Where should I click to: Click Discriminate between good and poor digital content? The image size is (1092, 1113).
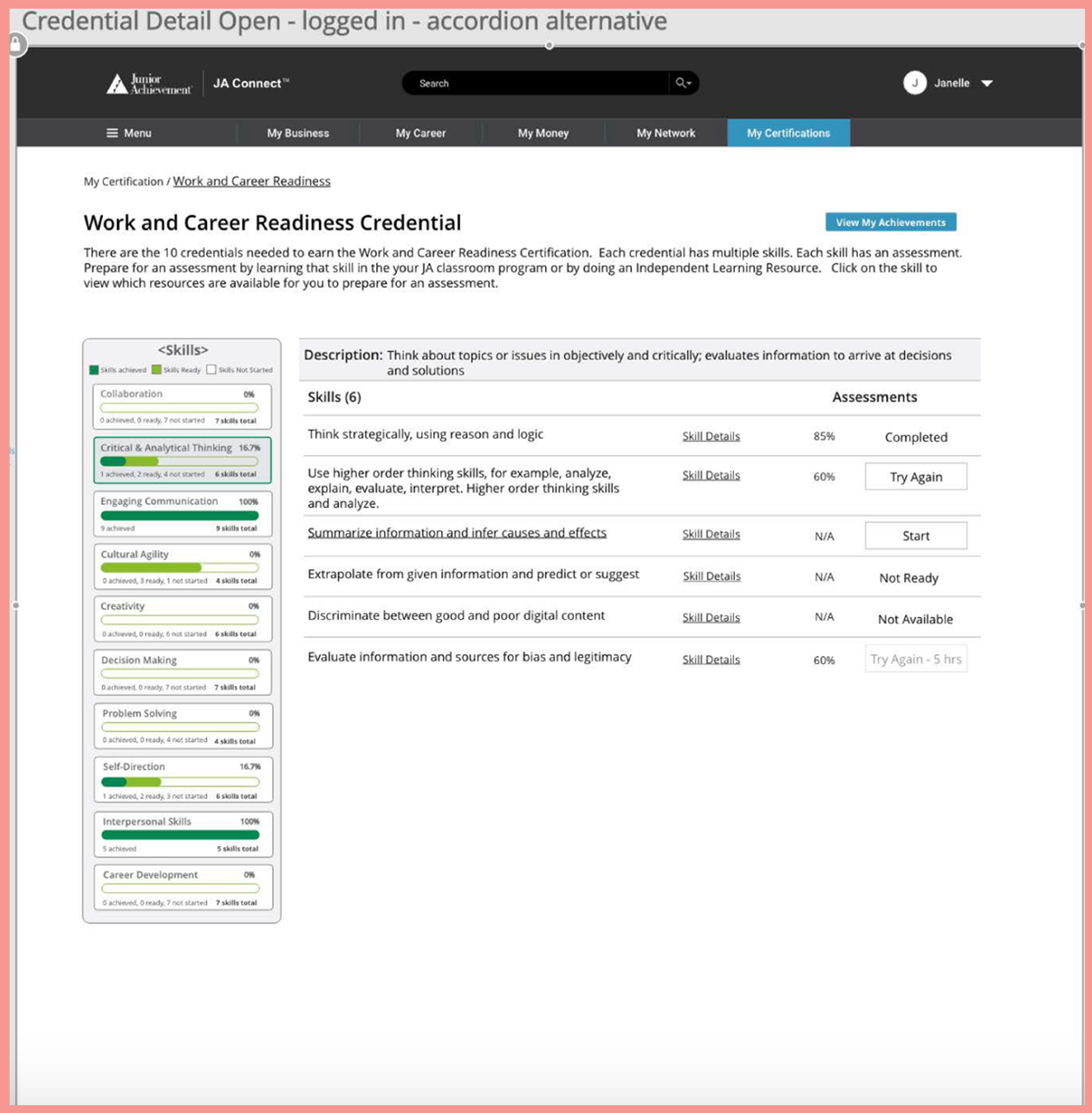click(456, 615)
